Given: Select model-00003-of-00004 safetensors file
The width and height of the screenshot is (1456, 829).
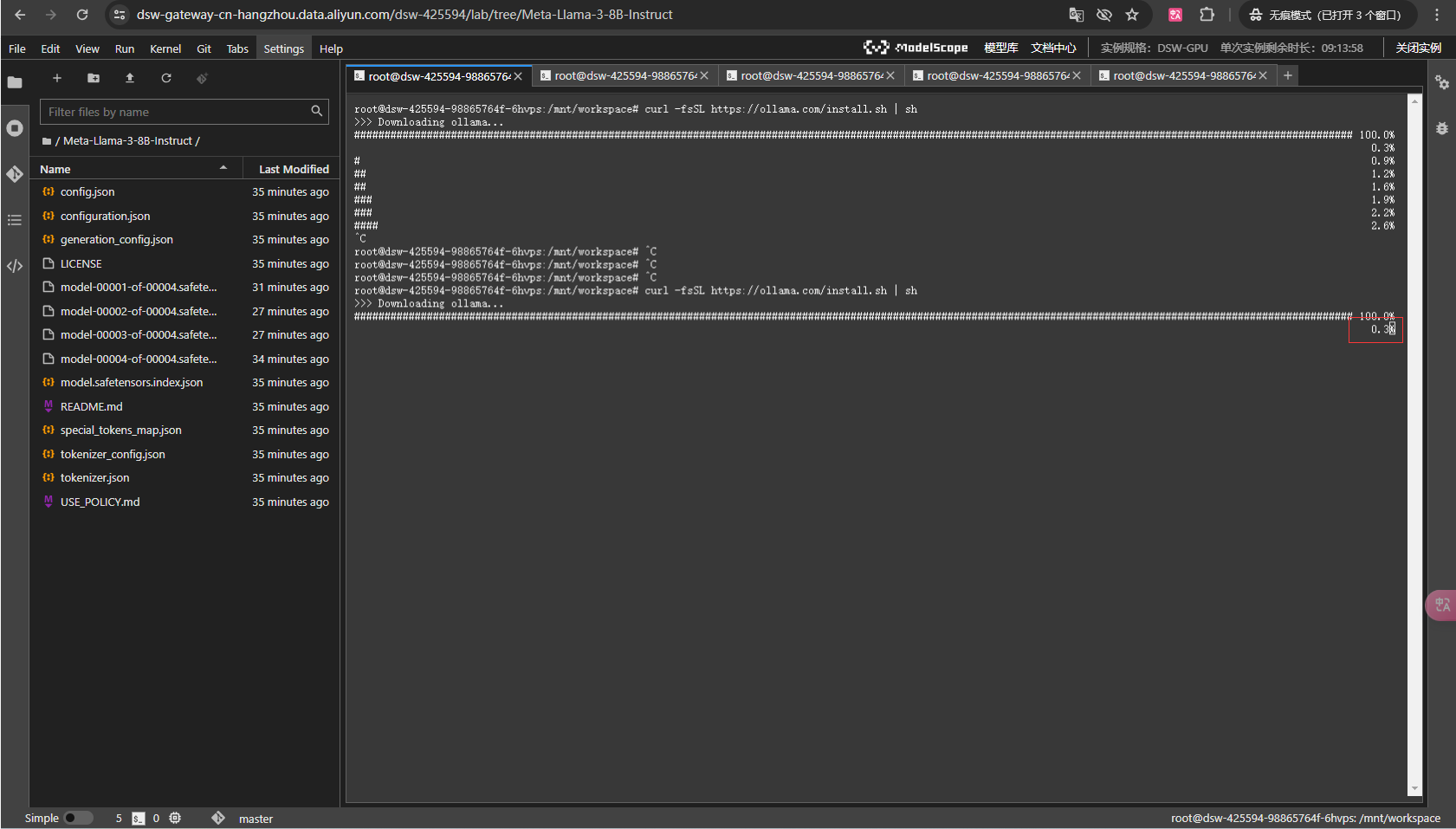Looking at the screenshot, I should [184, 335].
